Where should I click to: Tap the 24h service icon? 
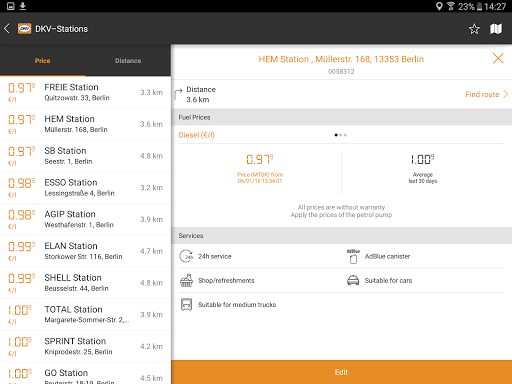186,256
